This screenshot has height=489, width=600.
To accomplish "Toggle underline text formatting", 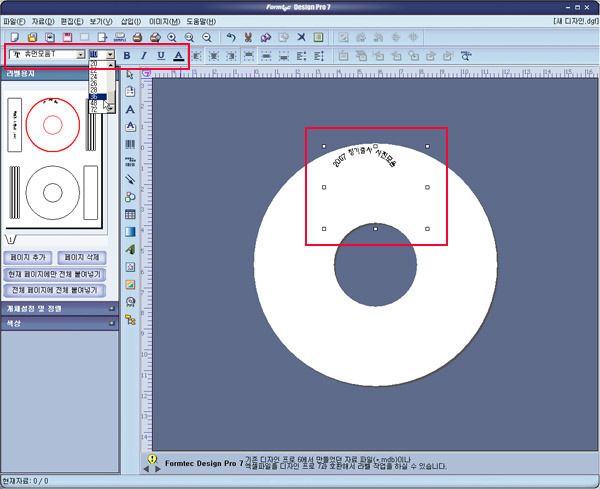I will [x=161, y=55].
